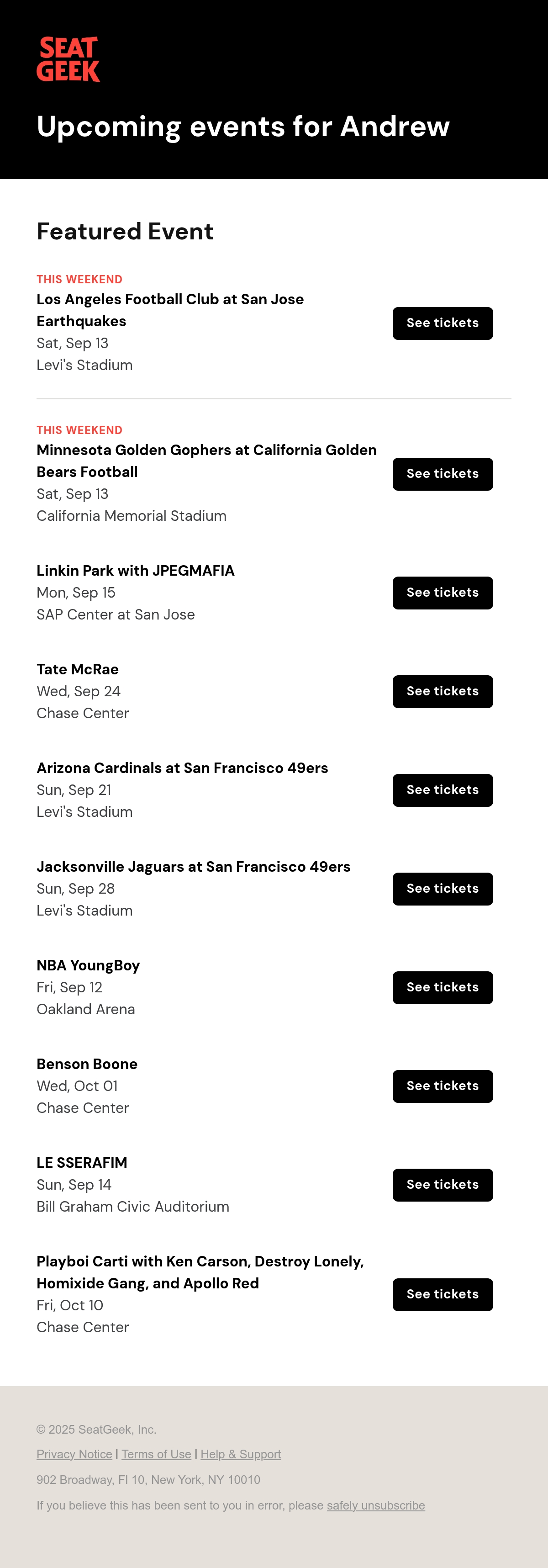
Task: See tickets for Minnesota Golden Gophers game
Action: (x=442, y=474)
